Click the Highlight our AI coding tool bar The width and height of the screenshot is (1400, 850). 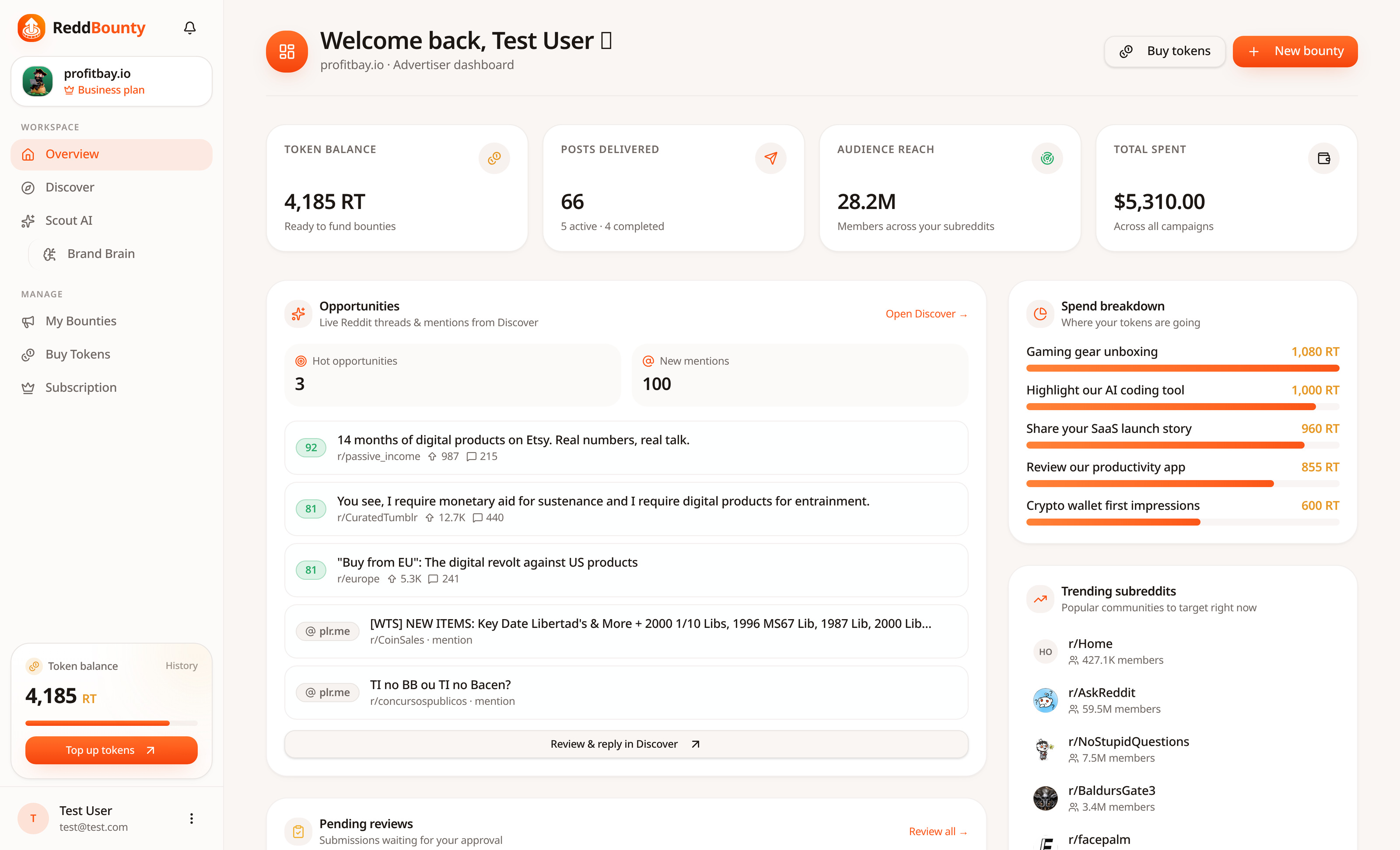1183,407
